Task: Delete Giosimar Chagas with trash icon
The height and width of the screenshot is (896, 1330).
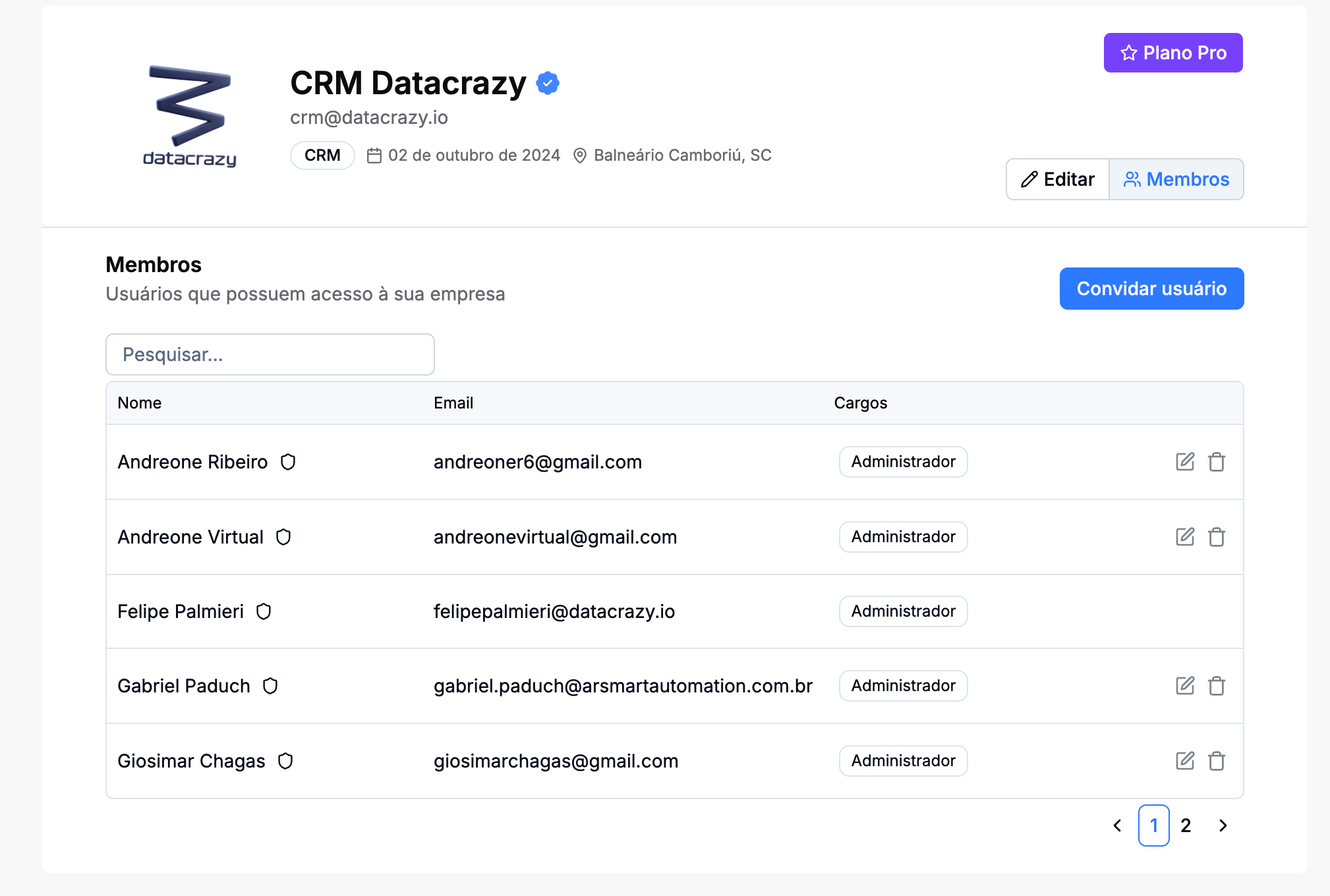Action: 1216,761
